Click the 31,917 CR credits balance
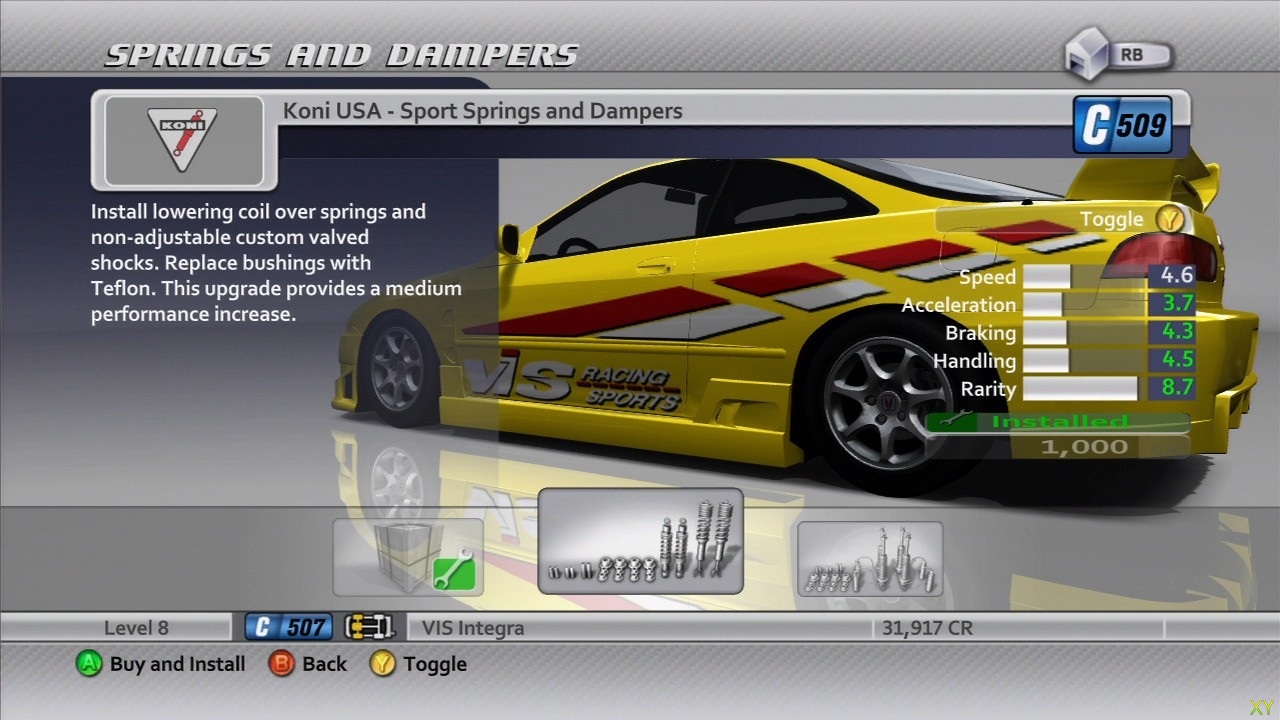This screenshot has width=1280, height=720. click(927, 629)
